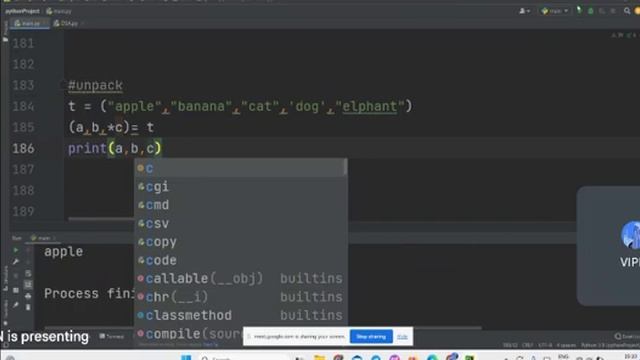Toggle soft-wrap icon in Run panel
This screenshot has height=360, width=640.
28,273
